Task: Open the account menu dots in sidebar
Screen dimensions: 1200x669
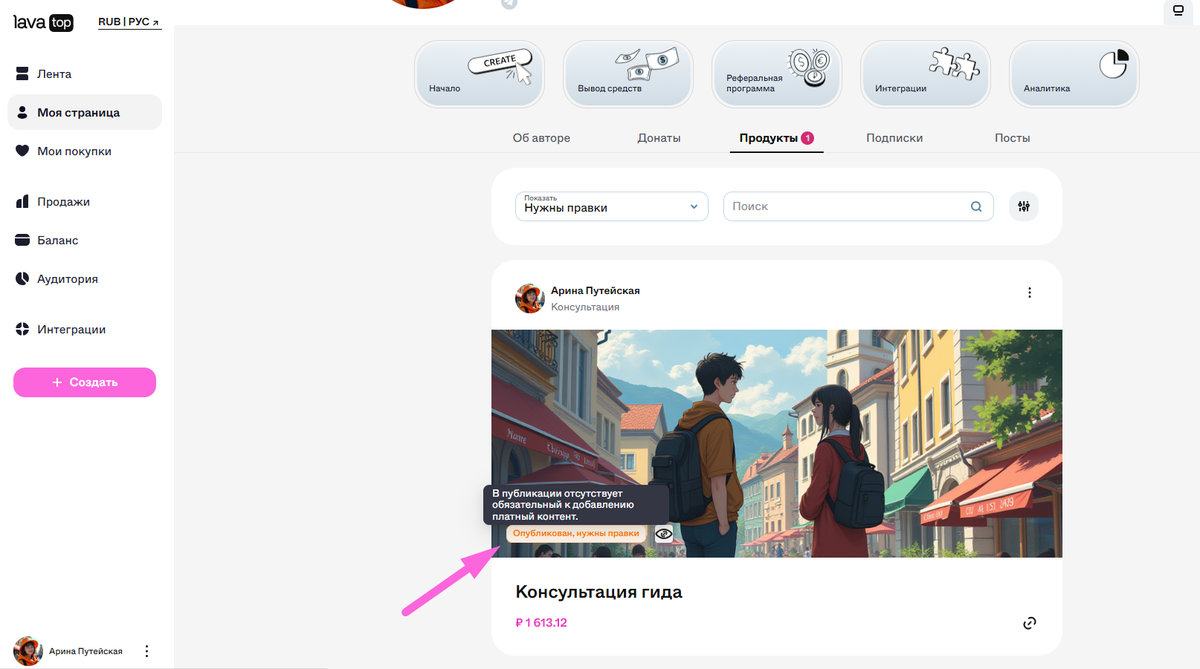Action: pos(147,651)
